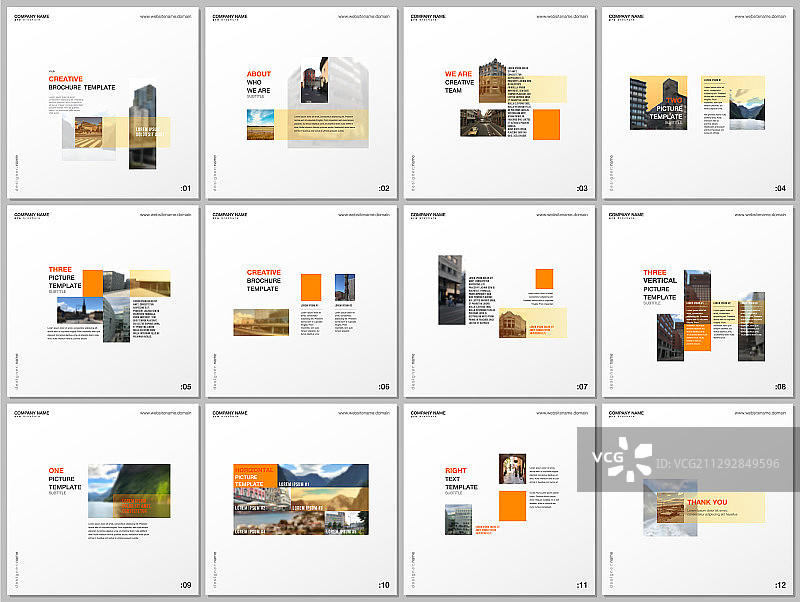Click the Company Name label on page 05
Viewport: 800px width, 602px height.
click(32, 214)
